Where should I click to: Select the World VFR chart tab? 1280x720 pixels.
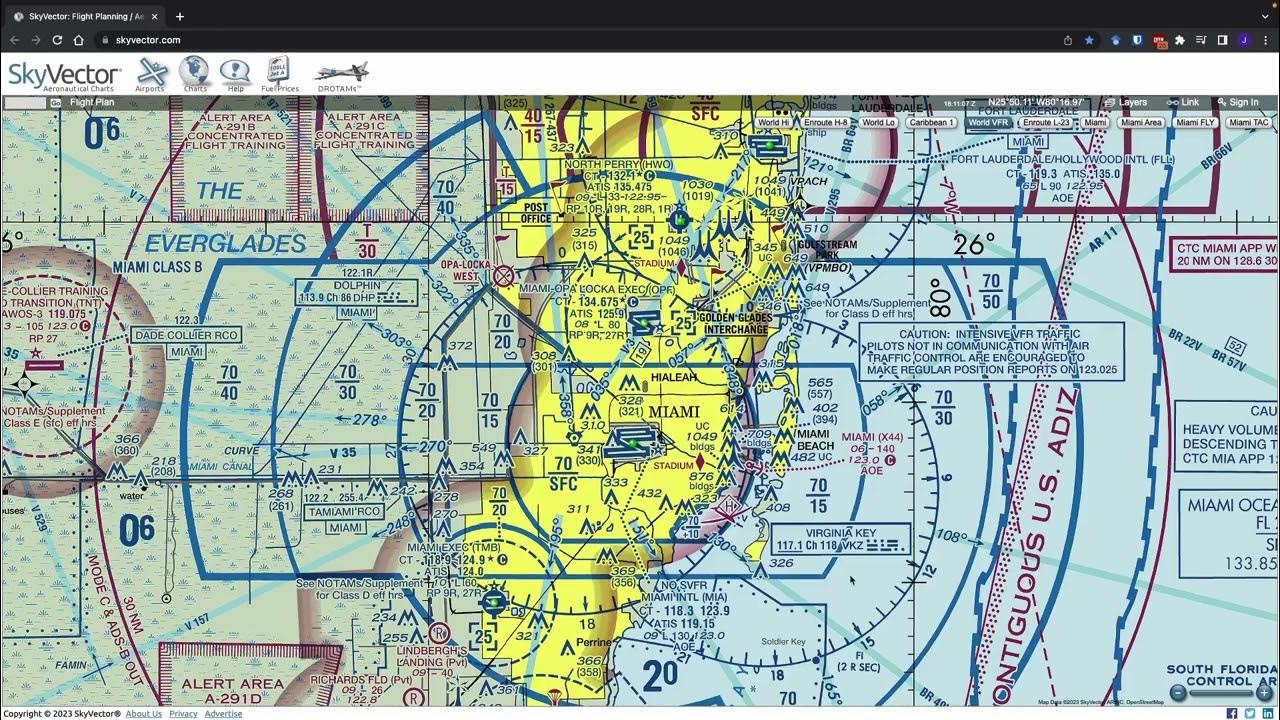click(987, 123)
